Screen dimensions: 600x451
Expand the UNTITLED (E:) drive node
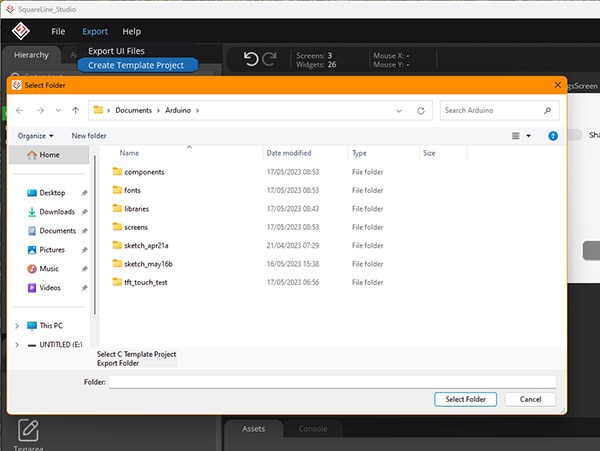pos(17,344)
